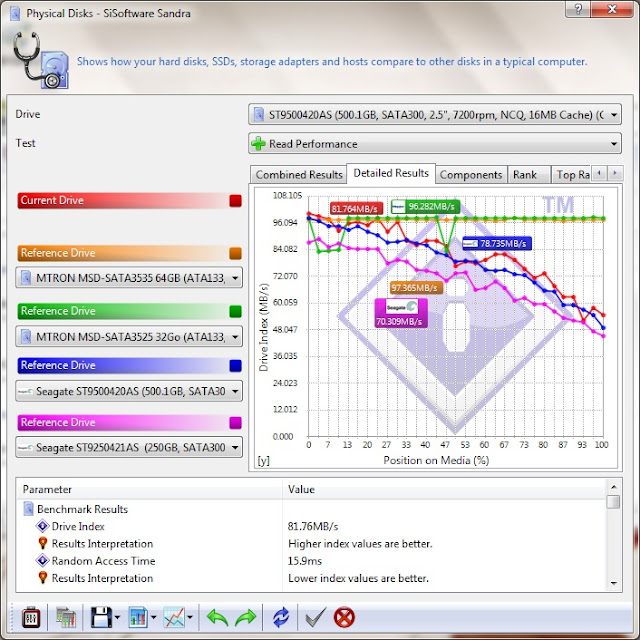Click the stethoscope disk icon in header

[x=41, y=60]
